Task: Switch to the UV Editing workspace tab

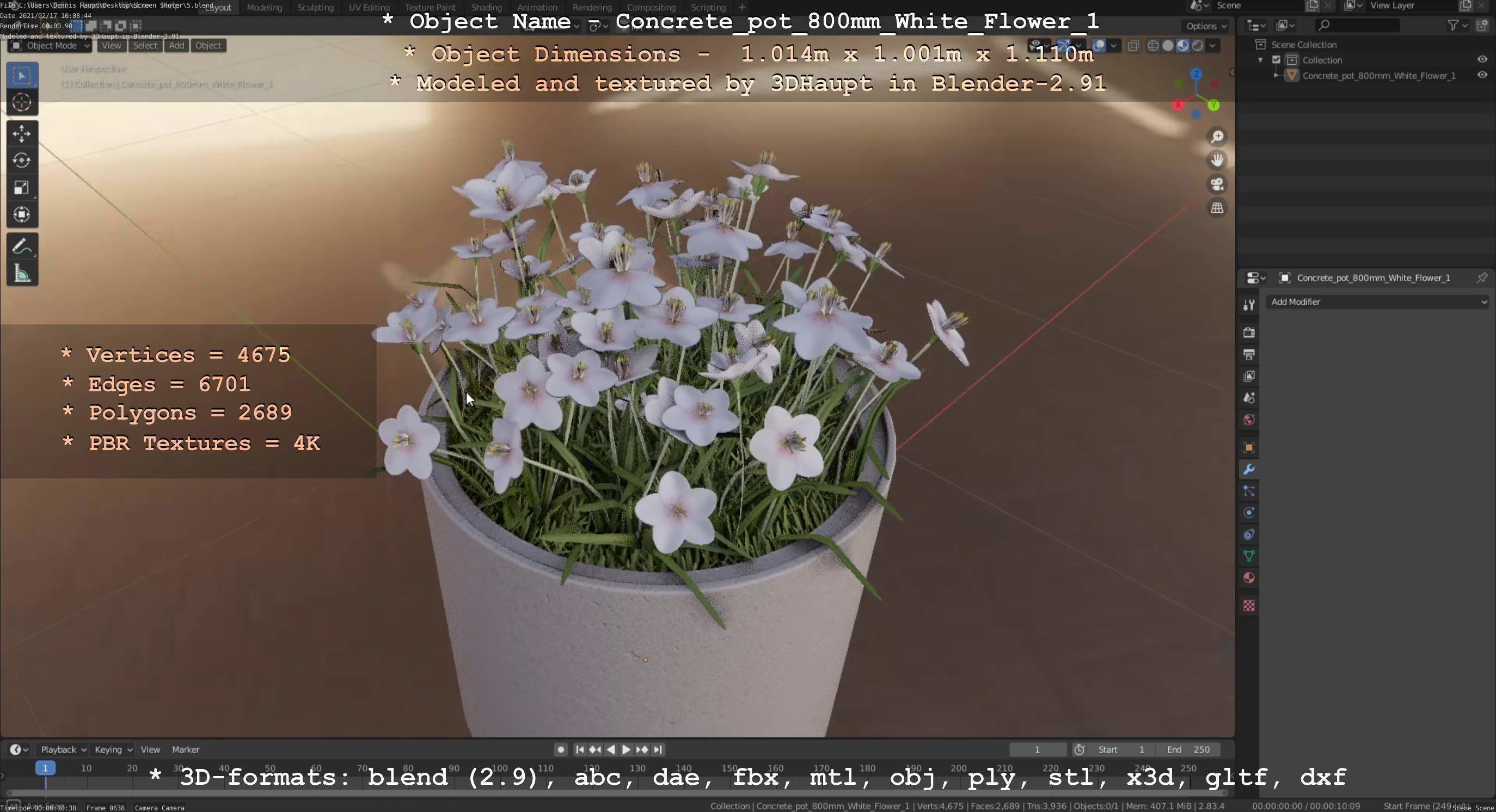Action: (x=369, y=8)
